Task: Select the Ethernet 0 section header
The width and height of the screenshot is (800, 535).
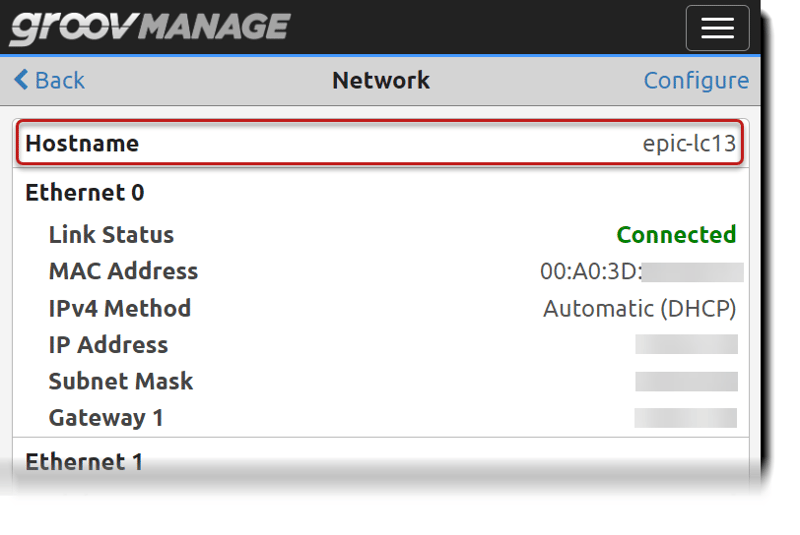Action: coord(85,192)
